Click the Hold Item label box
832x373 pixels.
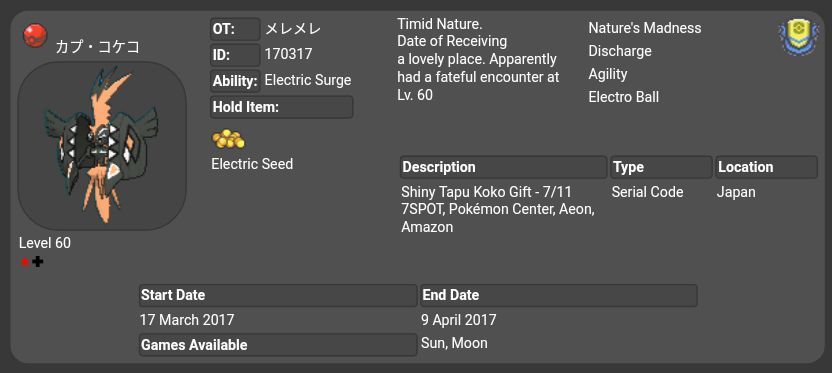282,107
